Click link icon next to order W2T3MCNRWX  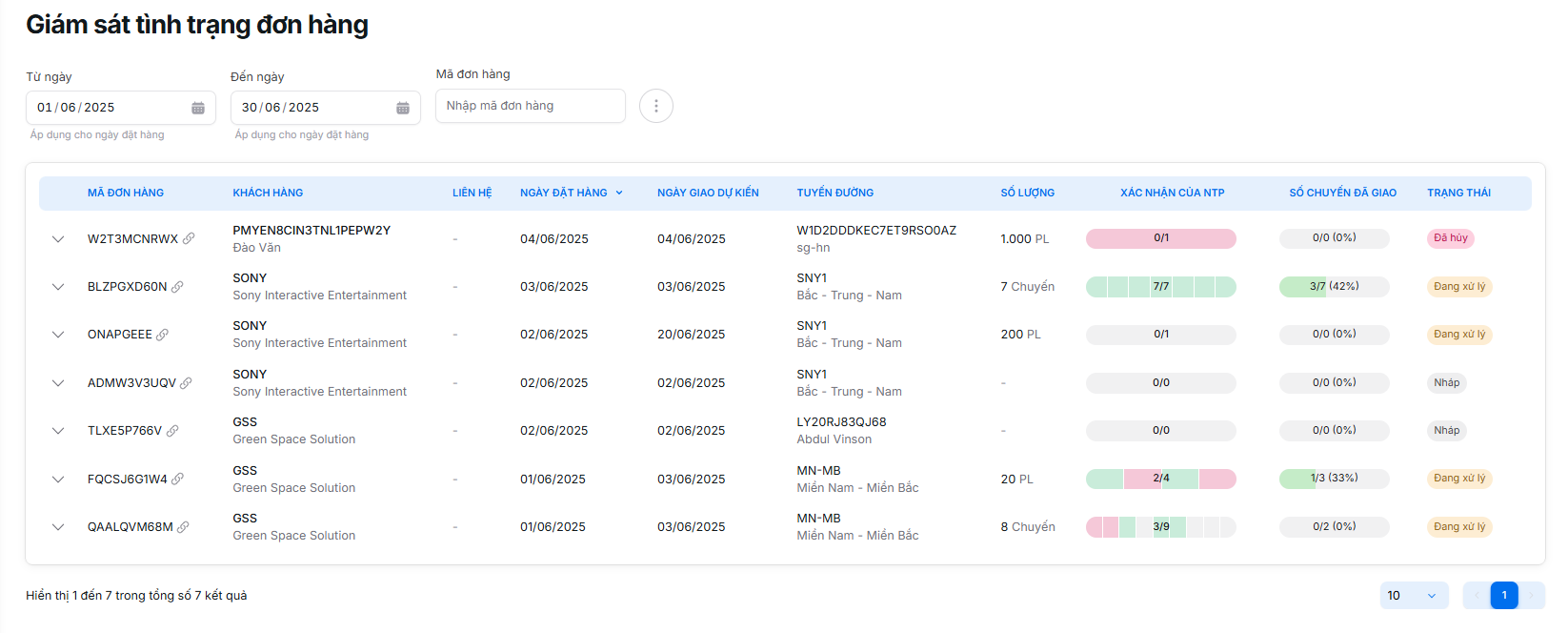[x=189, y=238]
